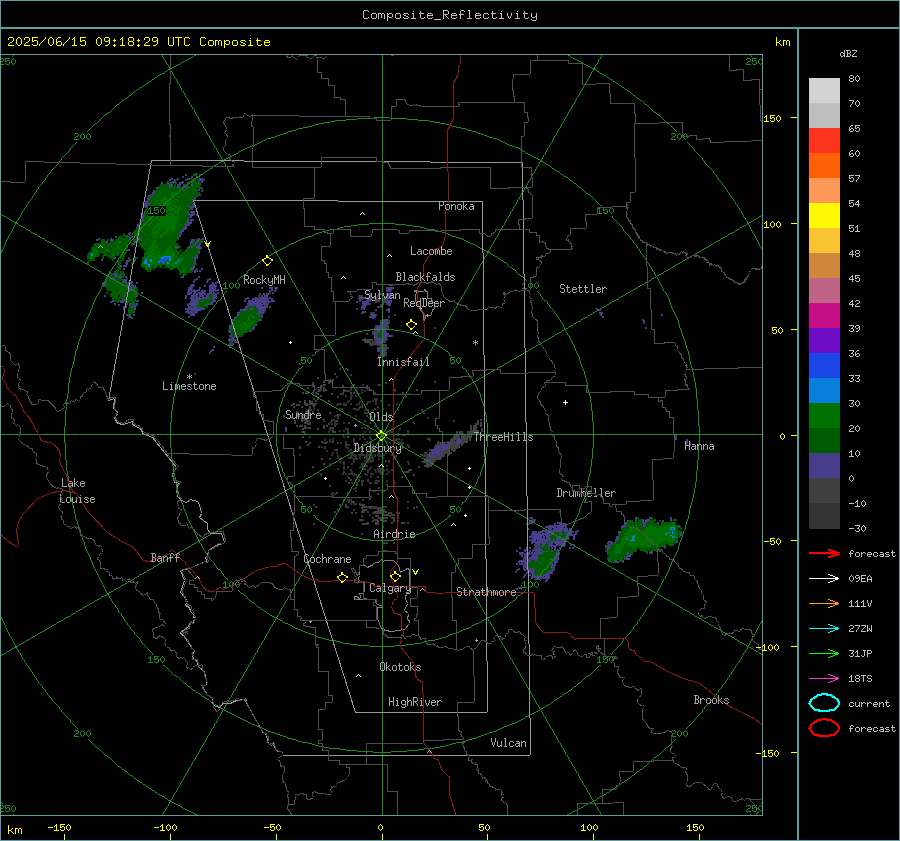Viewport: 900px width, 841px height.
Task: Click the ThreeHills label on the map
Action: pos(503,437)
